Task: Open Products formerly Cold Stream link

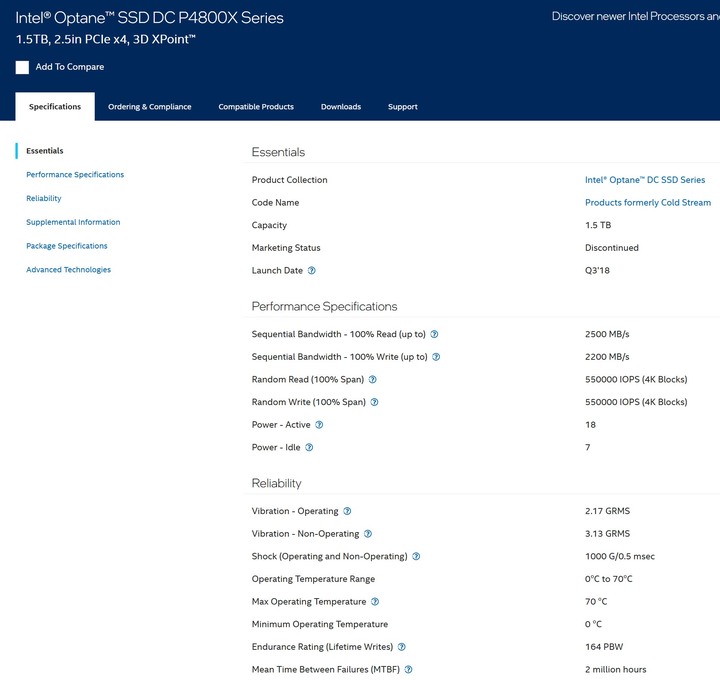Action: (648, 202)
